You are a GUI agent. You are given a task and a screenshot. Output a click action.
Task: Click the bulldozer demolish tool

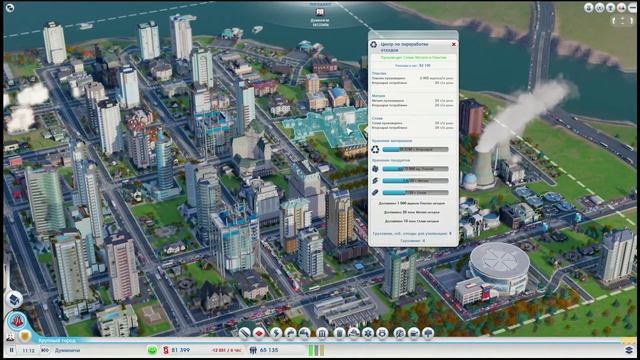[x=14, y=300]
